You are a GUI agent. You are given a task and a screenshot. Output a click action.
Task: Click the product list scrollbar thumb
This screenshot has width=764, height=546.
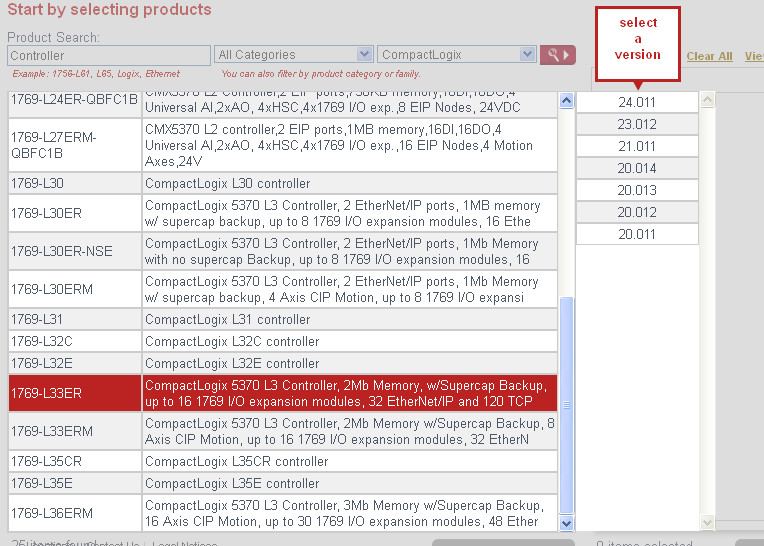(566, 405)
